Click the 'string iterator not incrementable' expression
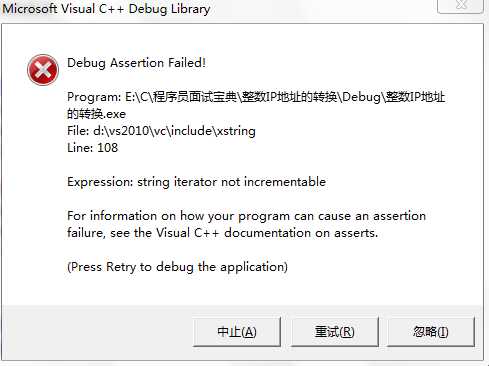This screenshot has width=489, height=366. pyautogui.click(x=232, y=182)
